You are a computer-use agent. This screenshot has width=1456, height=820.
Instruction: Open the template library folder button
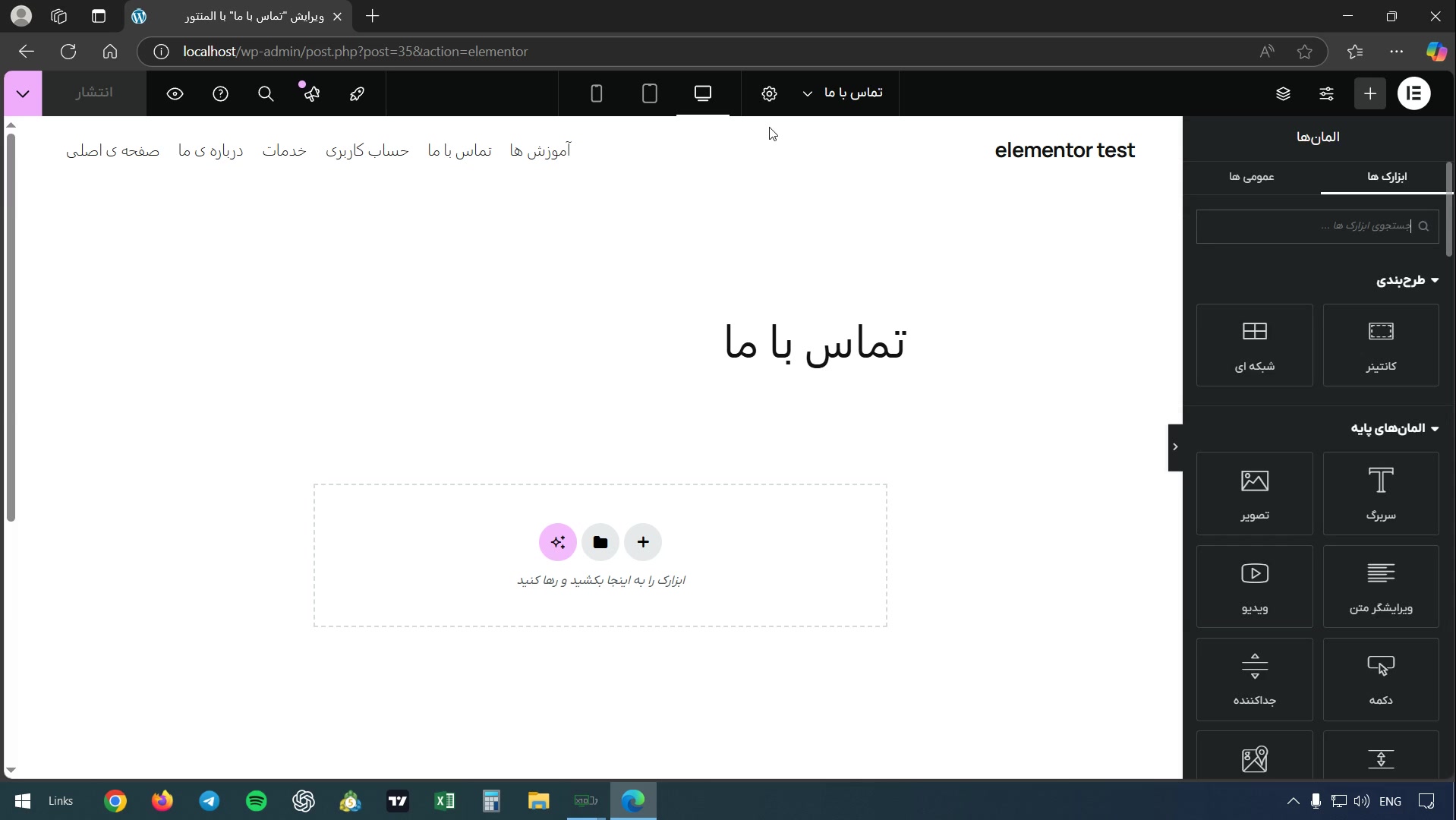coord(600,542)
